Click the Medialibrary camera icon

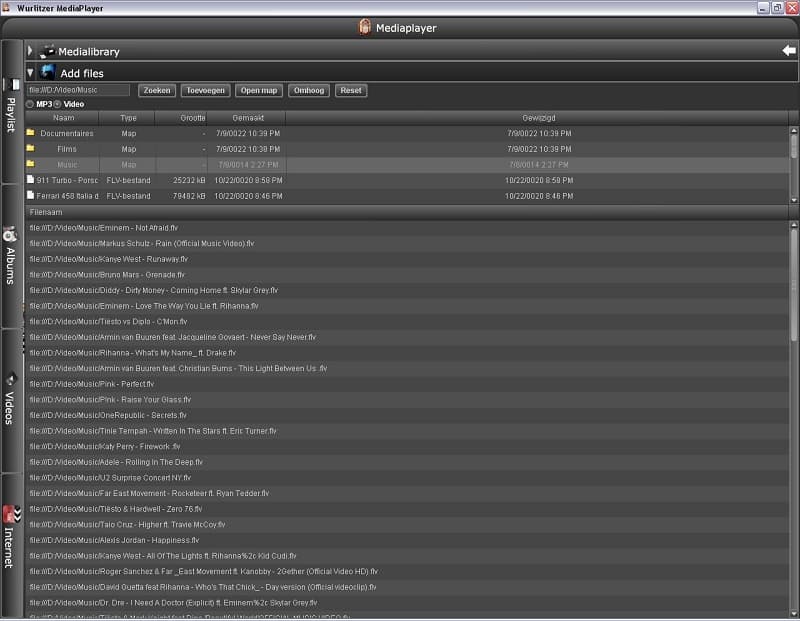click(x=47, y=50)
